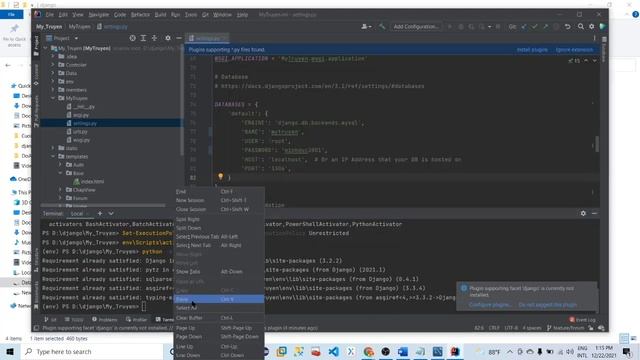Open the user account icon dropdown

pos(366,27)
